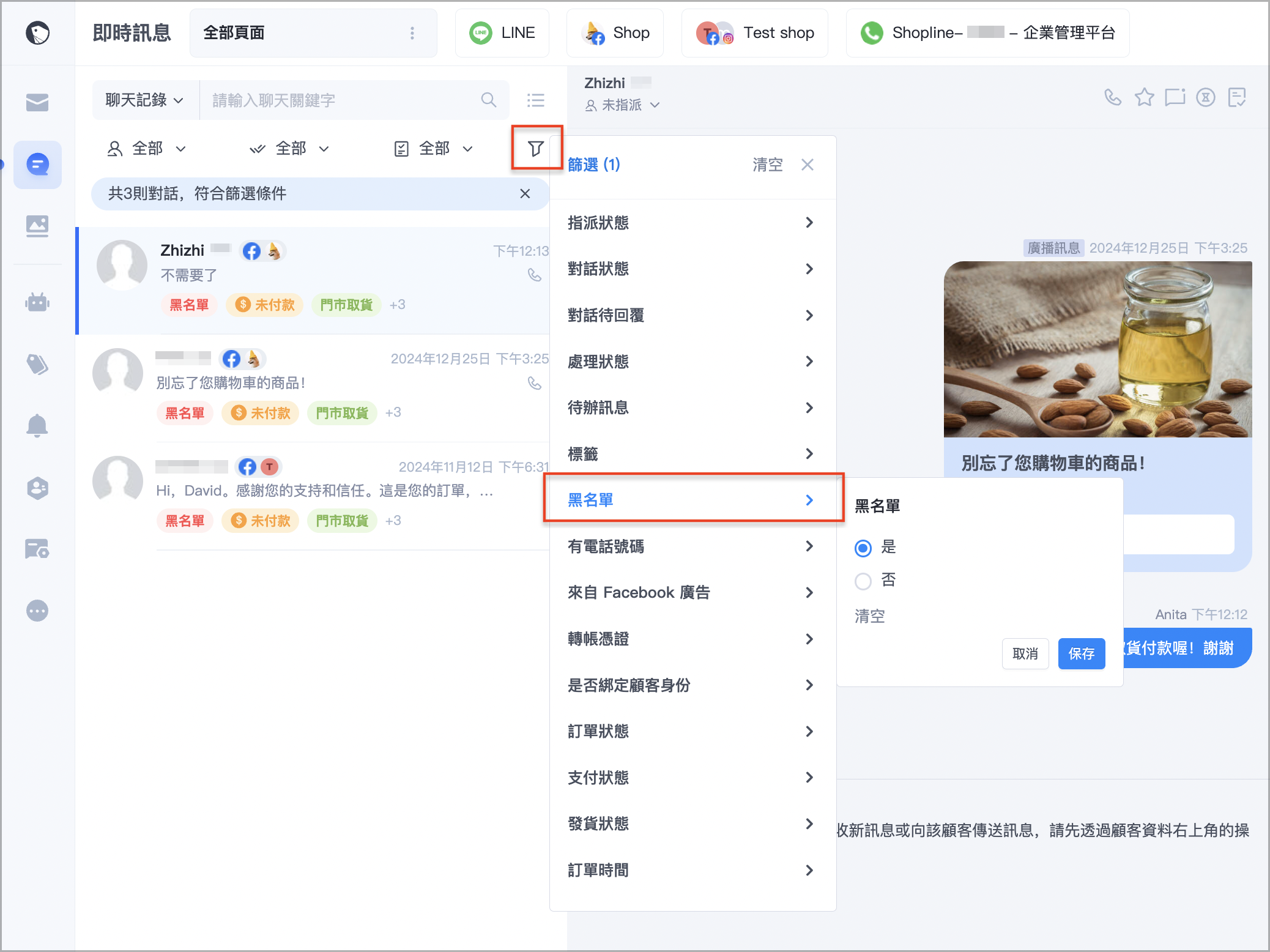Viewport: 1270px width, 952px height.
Task: Select the chat messages sidebar icon
Action: point(37,165)
